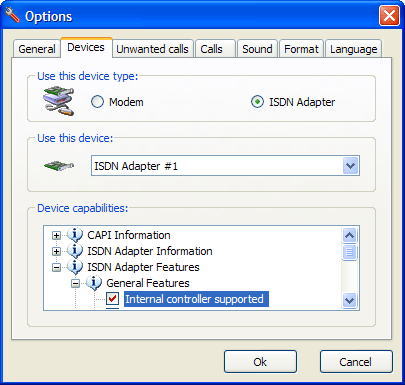Select the General Features tree row
This screenshot has height=385, width=405.
[x=148, y=283]
